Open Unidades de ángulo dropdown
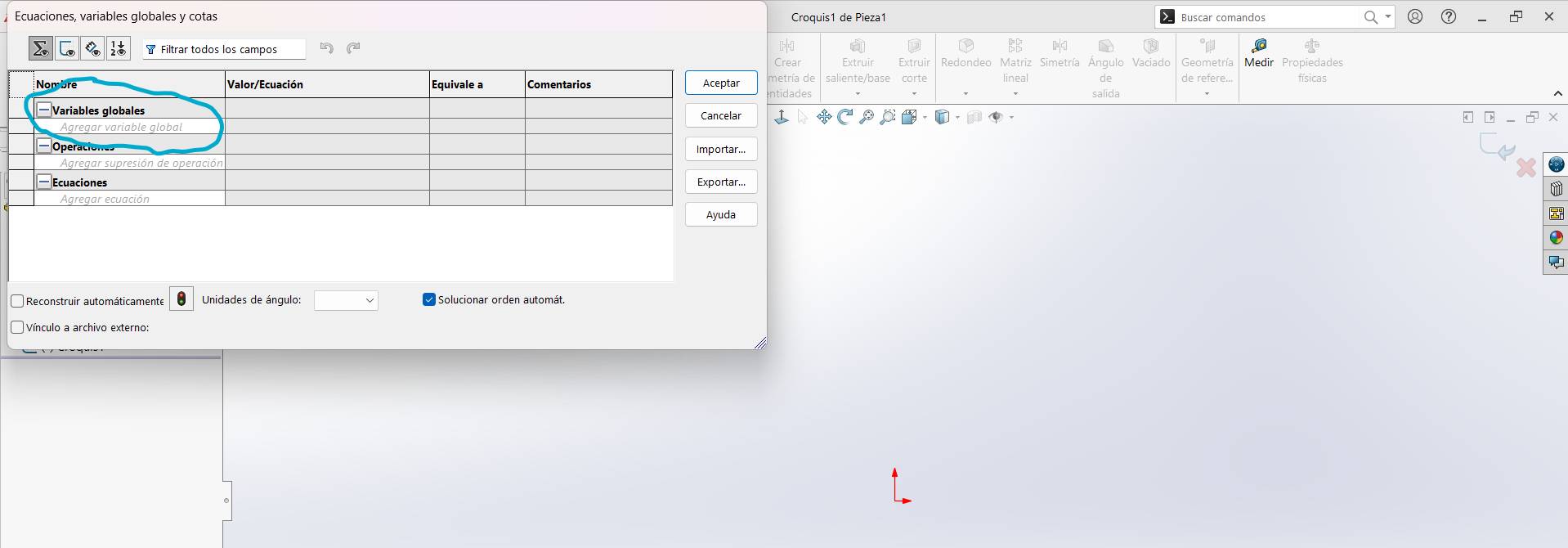The image size is (1568, 548). coord(346,300)
